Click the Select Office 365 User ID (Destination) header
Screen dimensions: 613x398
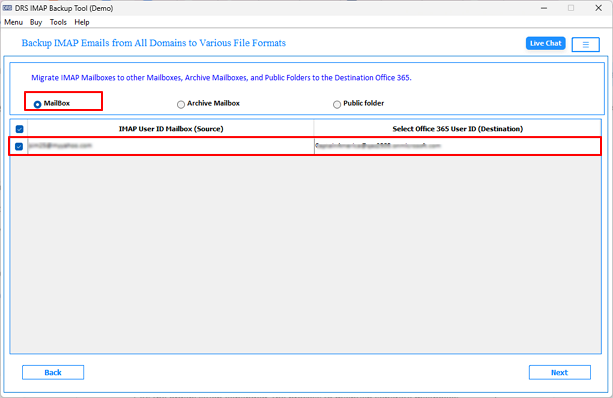point(457,129)
